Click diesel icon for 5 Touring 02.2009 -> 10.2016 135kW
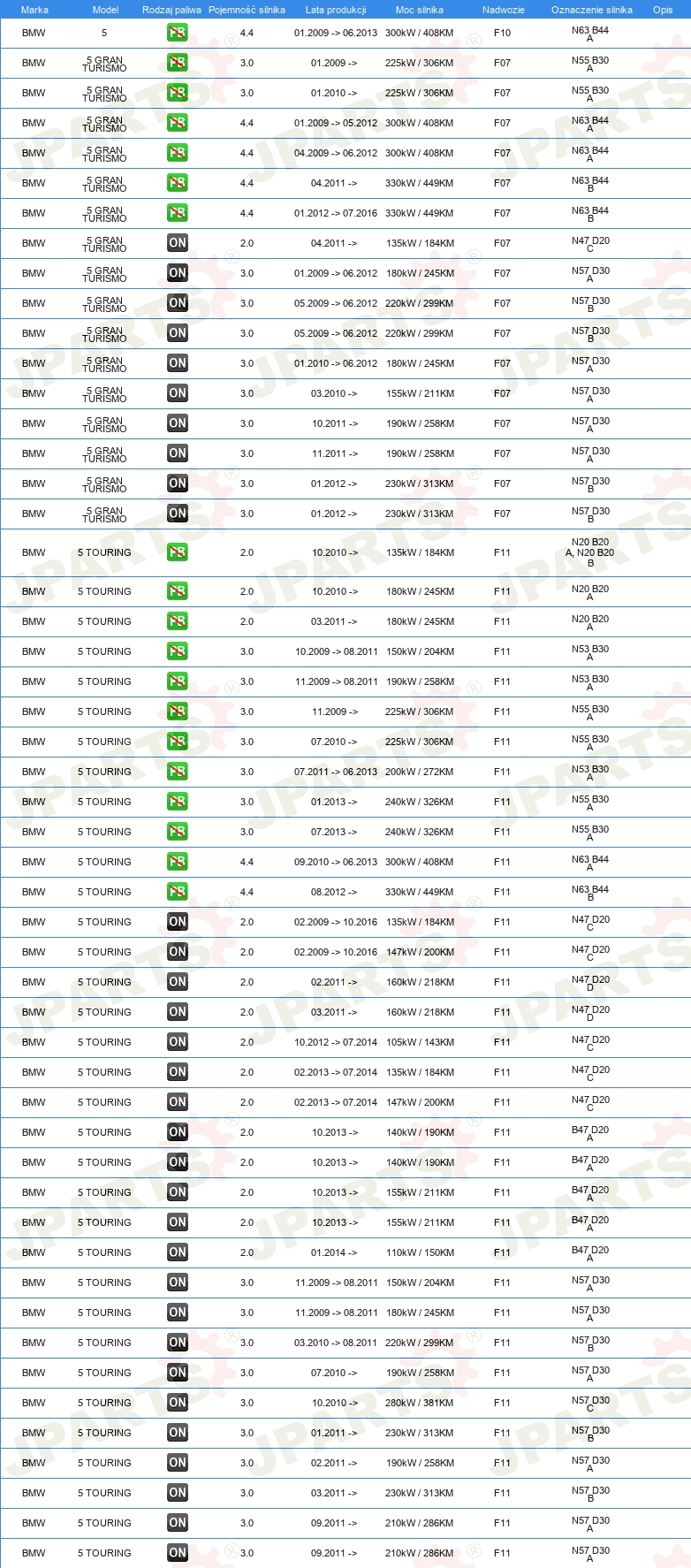This screenshot has width=691, height=1568. coord(177,922)
